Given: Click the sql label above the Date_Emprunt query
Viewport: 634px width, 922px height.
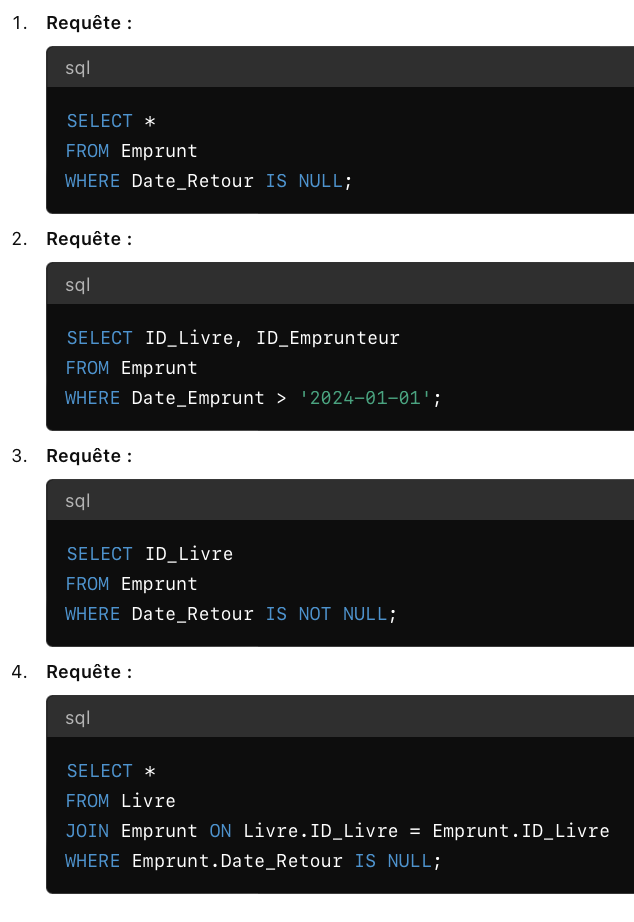Looking at the screenshot, I should (x=78, y=285).
